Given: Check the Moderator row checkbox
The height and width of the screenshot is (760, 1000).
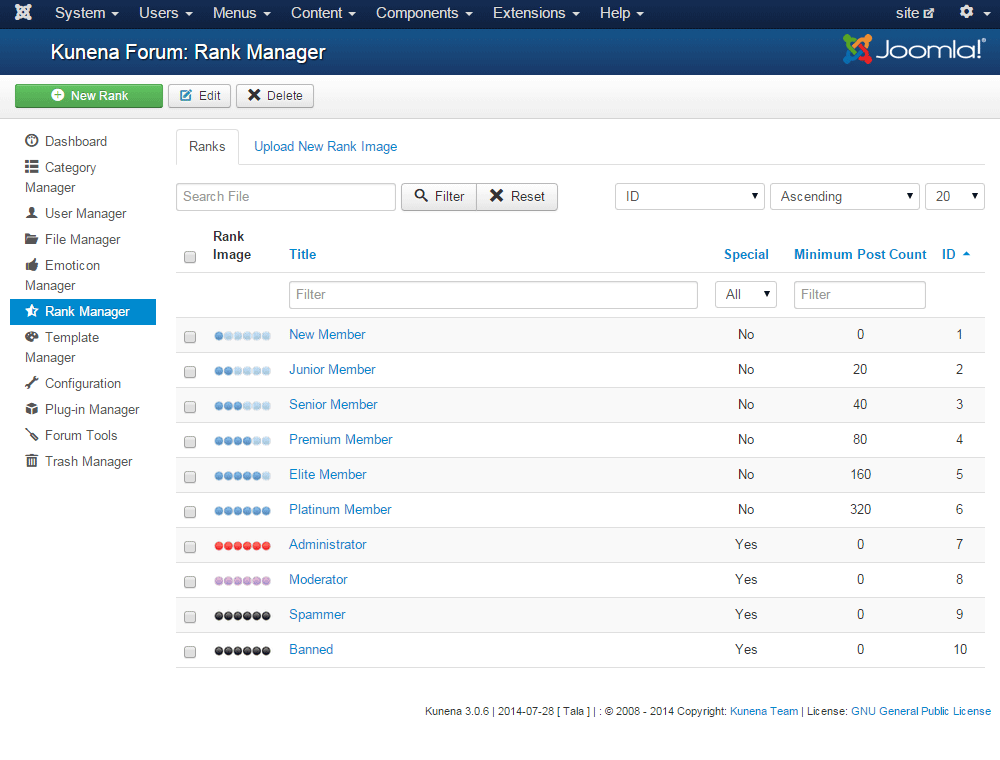Looking at the screenshot, I should pyautogui.click(x=190, y=582).
